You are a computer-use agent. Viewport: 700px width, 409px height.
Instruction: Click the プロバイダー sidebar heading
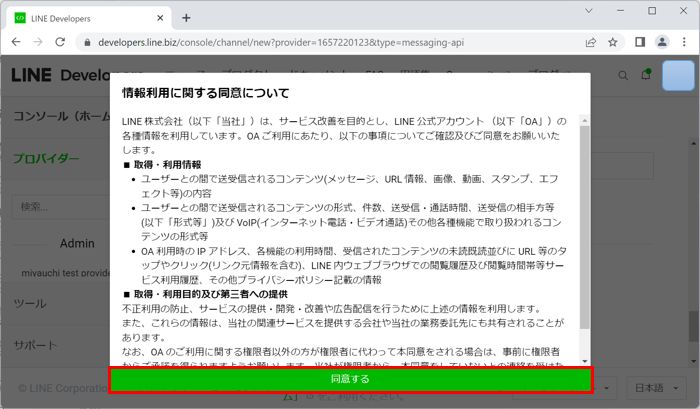pyautogui.click(x=46, y=158)
